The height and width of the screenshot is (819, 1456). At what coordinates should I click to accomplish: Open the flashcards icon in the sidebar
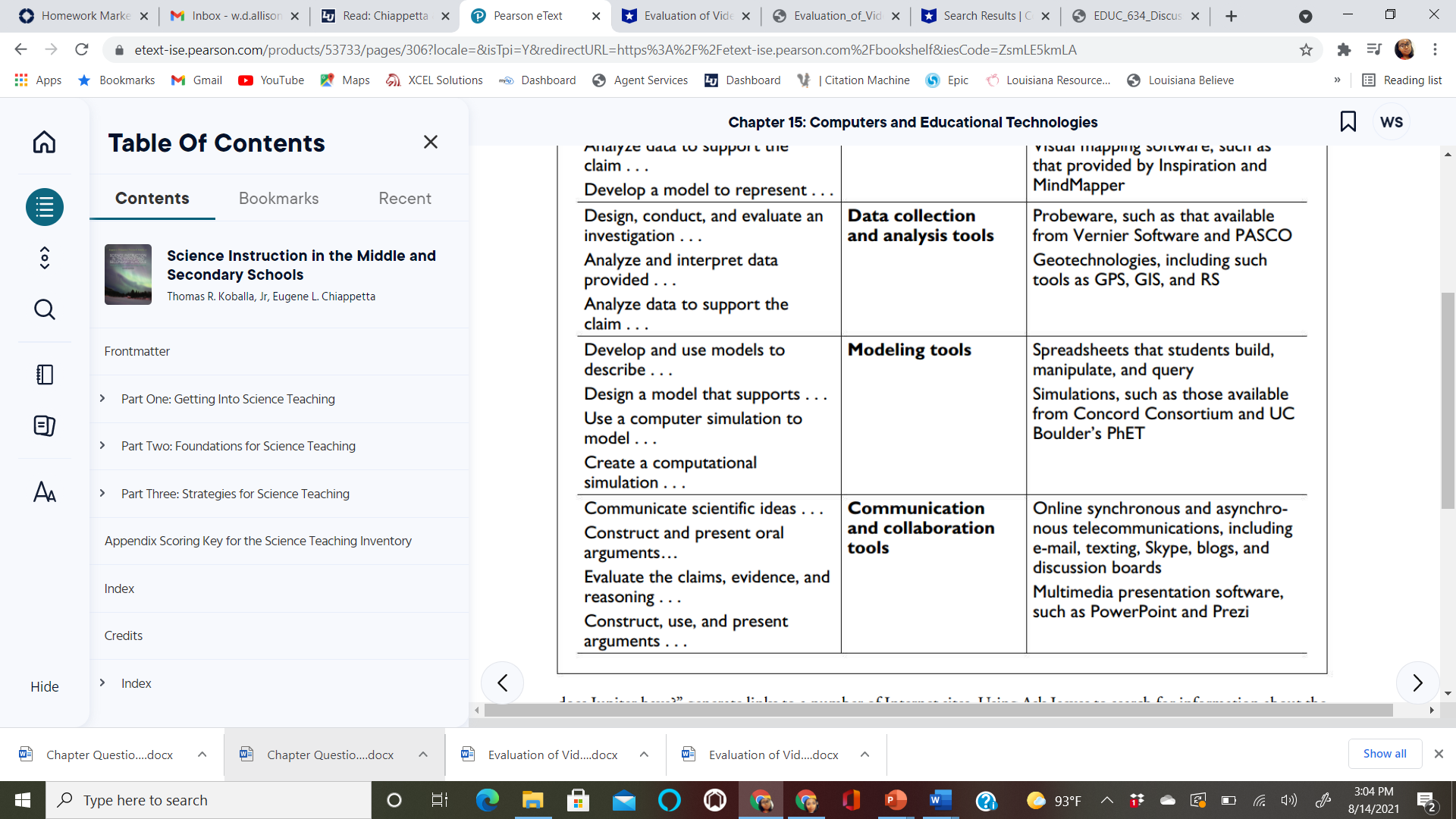click(45, 425)
